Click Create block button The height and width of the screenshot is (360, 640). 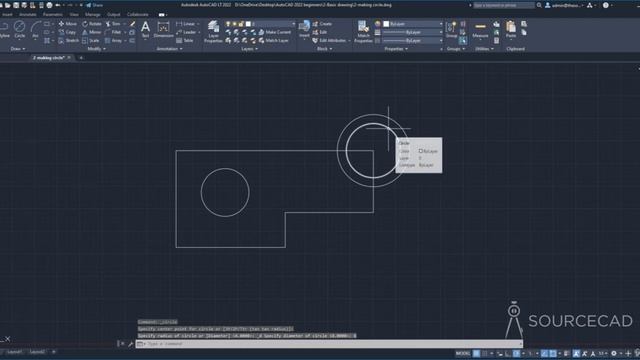[x=322, y=24]
